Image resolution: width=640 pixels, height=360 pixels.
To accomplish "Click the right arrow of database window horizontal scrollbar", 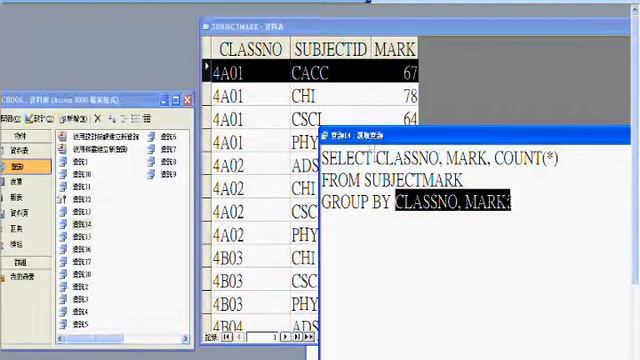I will [x=185, y=338].
